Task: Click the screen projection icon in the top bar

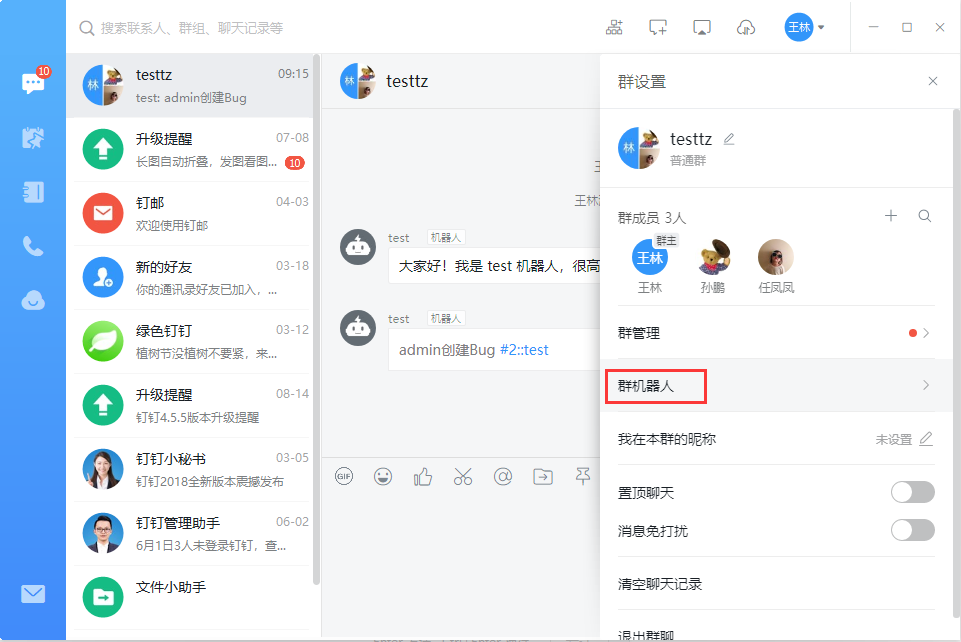Action: pyautogui.click(x=702, y=28)
